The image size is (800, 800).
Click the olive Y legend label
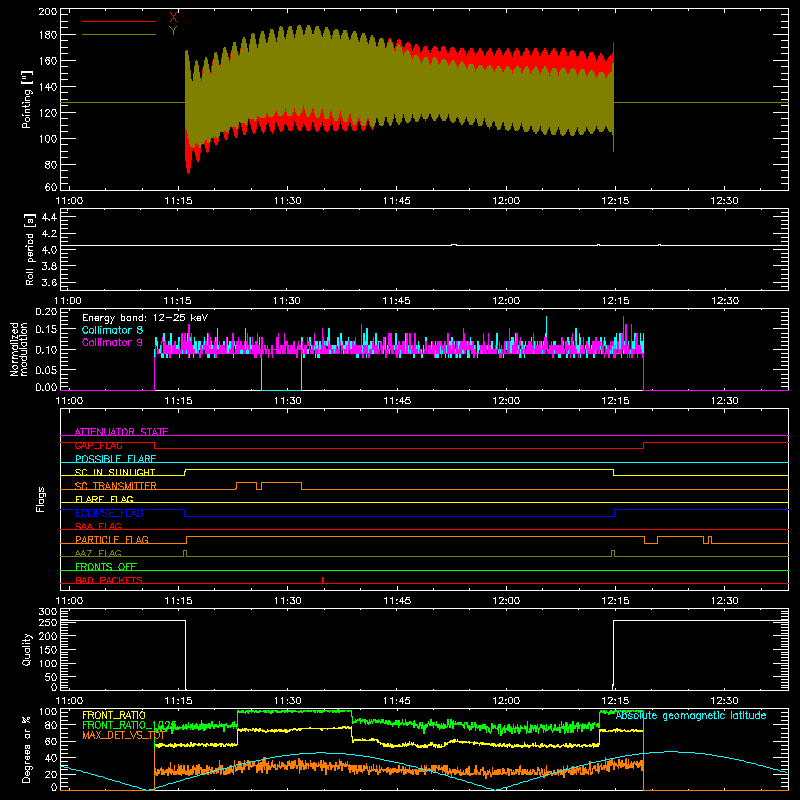(x=173, y=31)
